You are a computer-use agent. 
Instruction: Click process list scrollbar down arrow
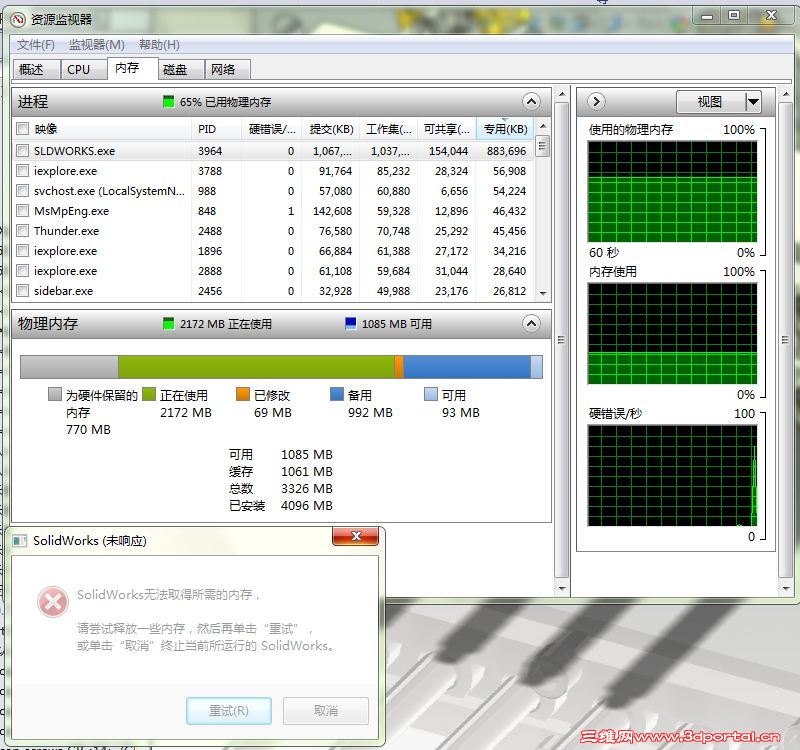(543, 293)
